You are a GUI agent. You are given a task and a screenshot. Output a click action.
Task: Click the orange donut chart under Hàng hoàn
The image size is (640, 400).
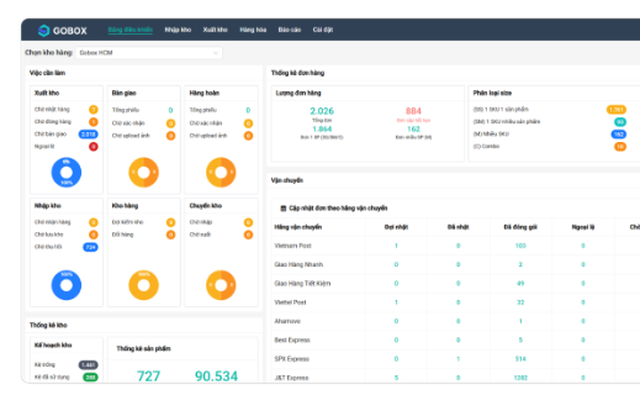pyautogui.click(x=220, y=173)
